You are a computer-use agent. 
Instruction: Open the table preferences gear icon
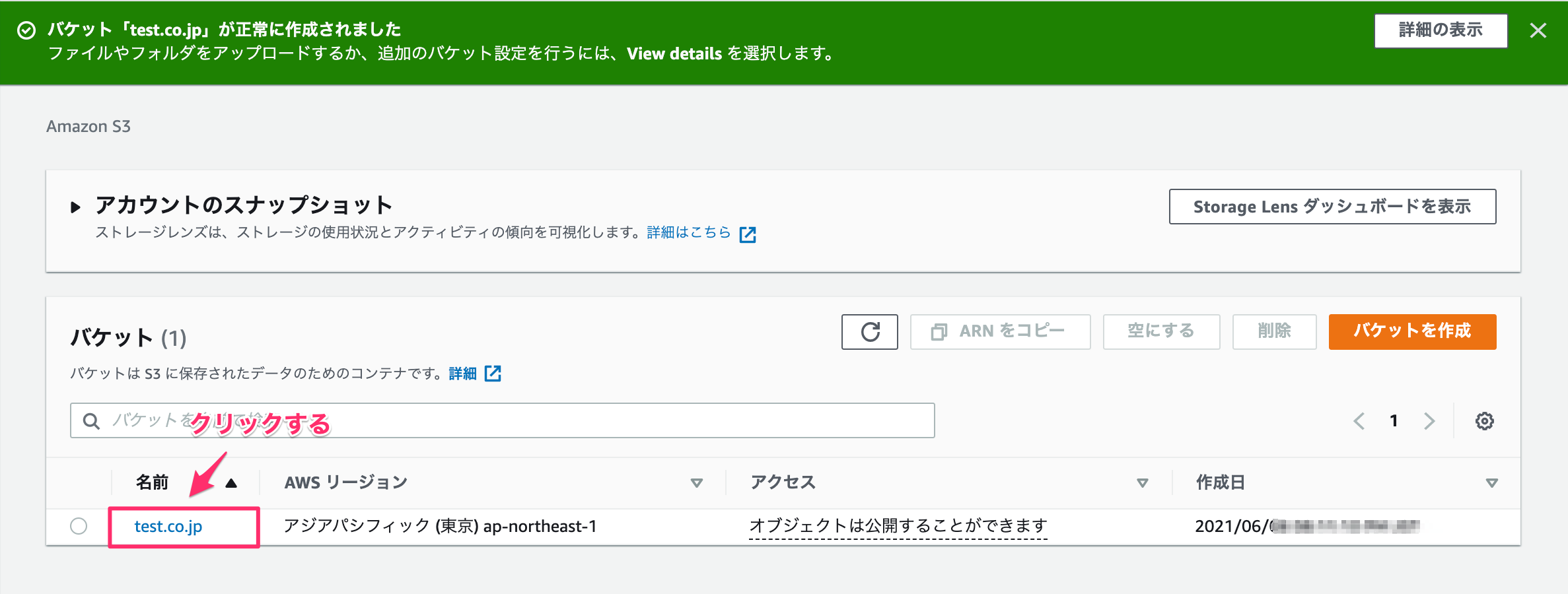coord(1485,420)
